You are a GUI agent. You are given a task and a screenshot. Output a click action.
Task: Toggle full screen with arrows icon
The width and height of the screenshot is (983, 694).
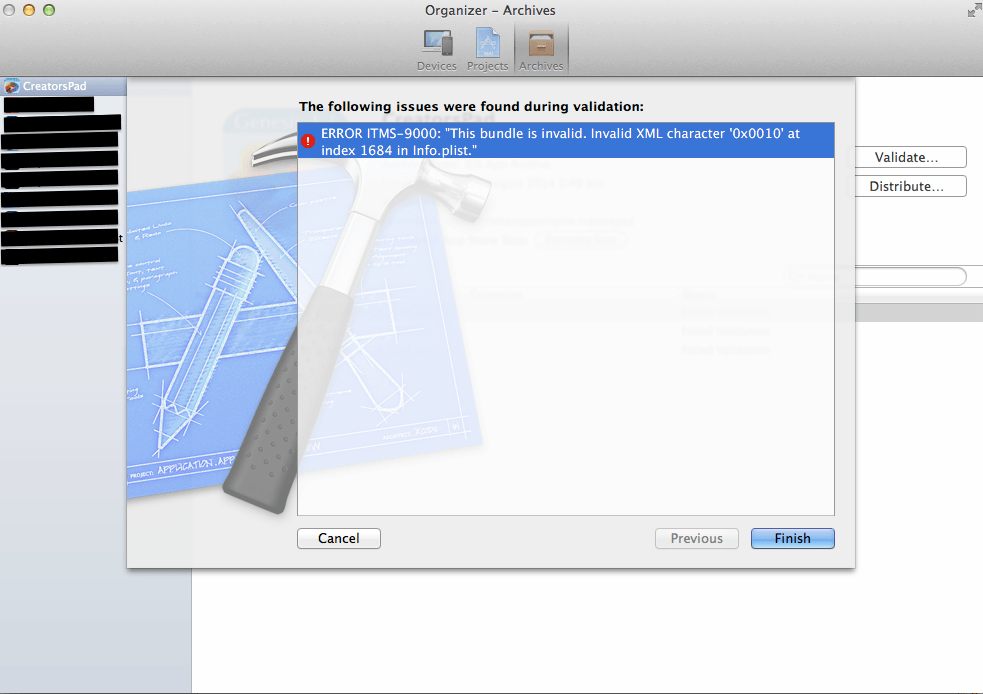[x=974, y=10]
